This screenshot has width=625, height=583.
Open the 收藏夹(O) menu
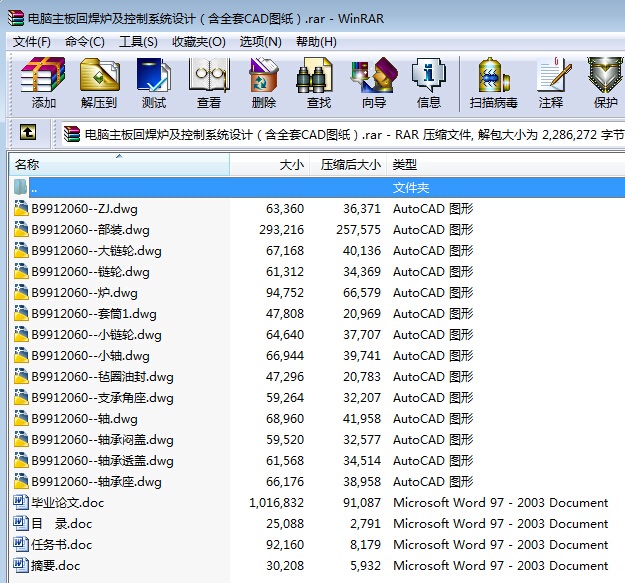click(x=199, y=41)
